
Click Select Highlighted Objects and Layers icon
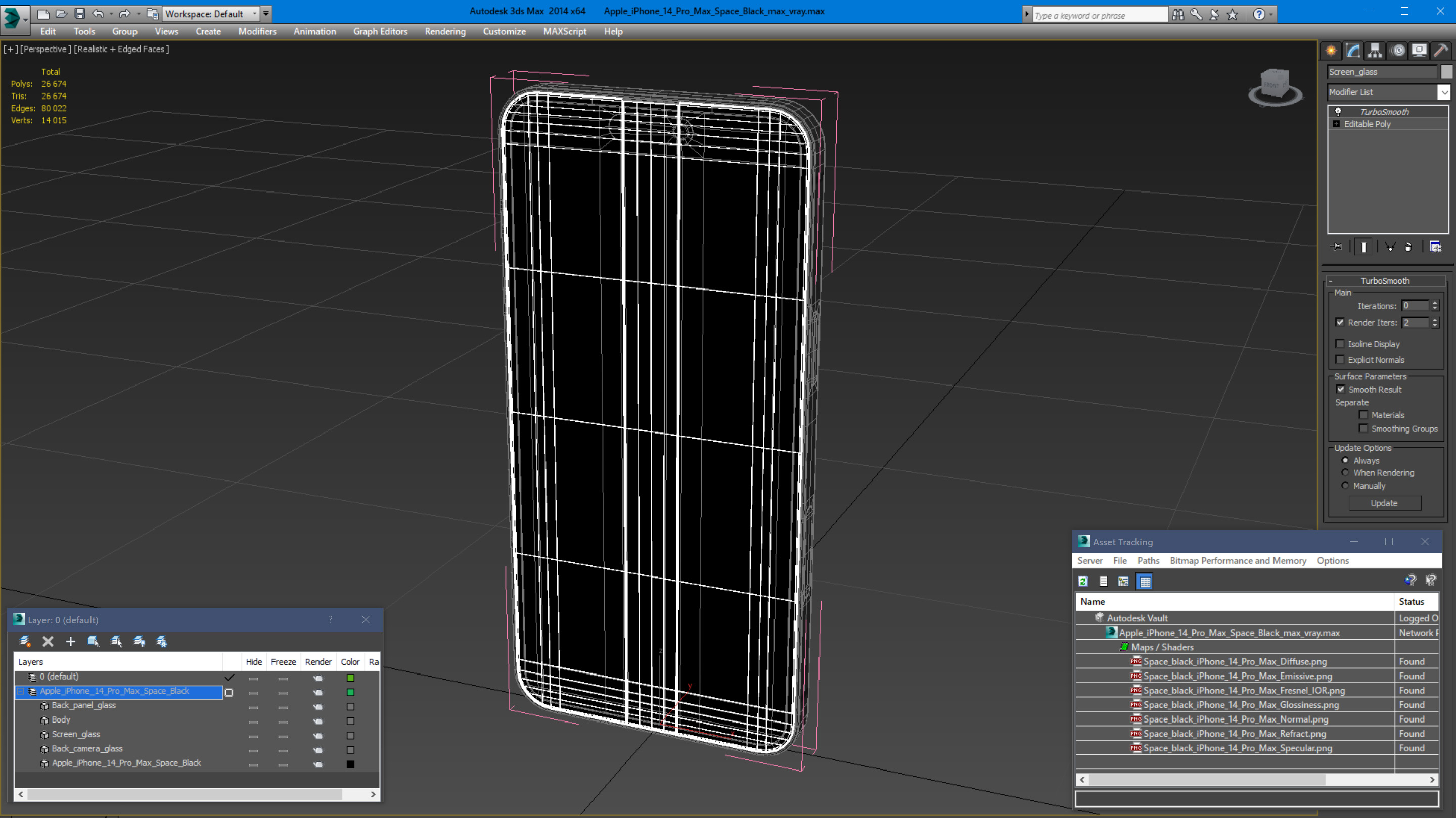(x=93, y=641)
